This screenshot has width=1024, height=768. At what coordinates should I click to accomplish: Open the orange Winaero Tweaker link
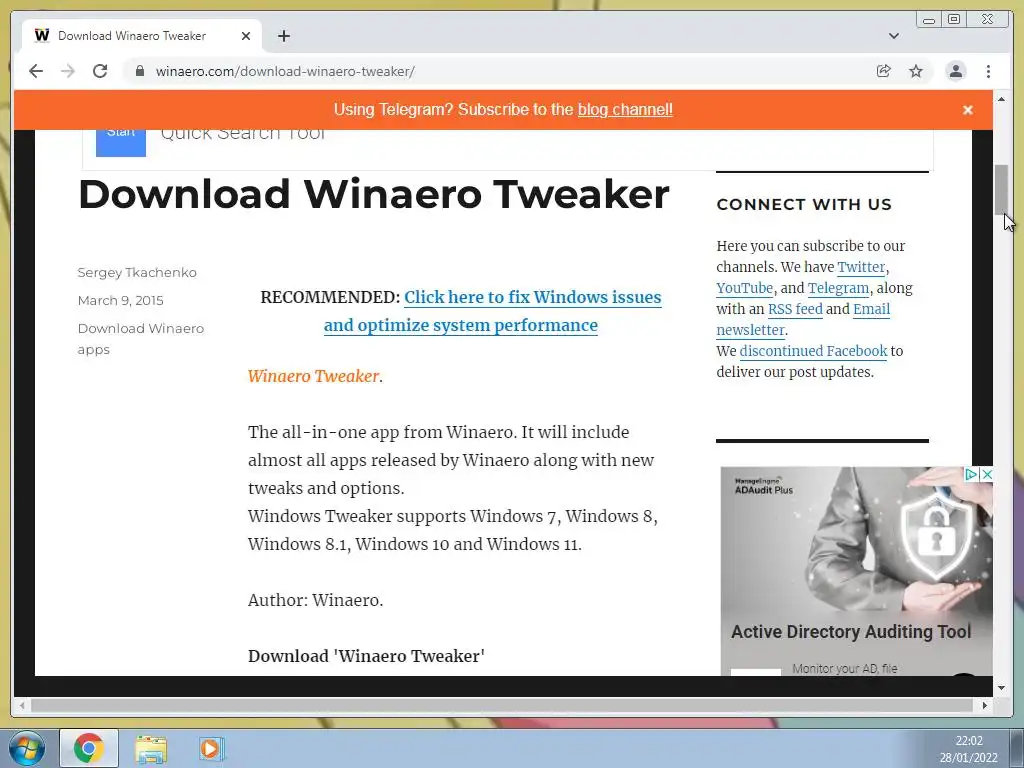pos(313,376)
